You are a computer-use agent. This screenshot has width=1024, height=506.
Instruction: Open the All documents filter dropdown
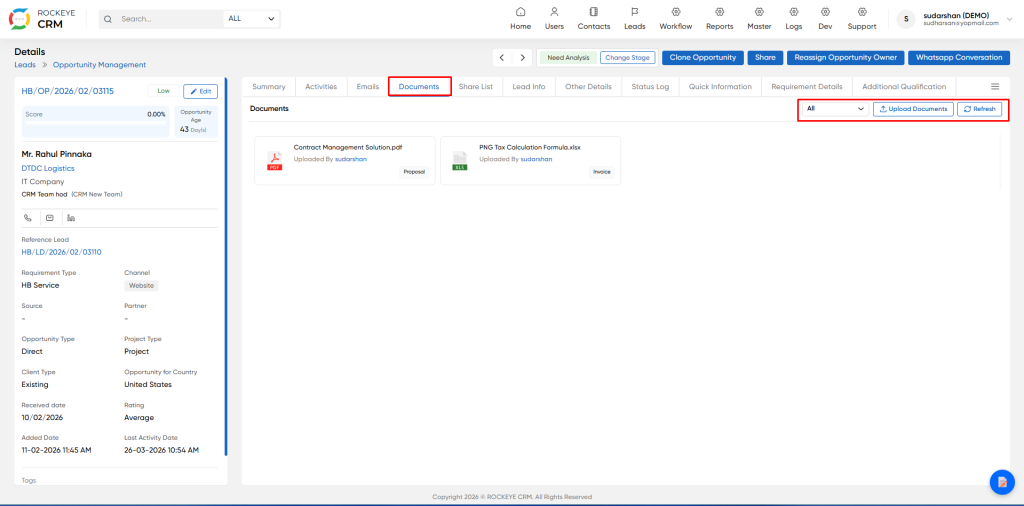[x=835, y=109]
